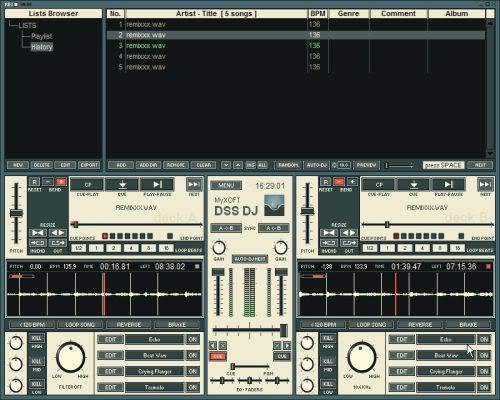Click Album column header
Image resolution: width=500 pixels, height=400 pixels.
(457, 14)
